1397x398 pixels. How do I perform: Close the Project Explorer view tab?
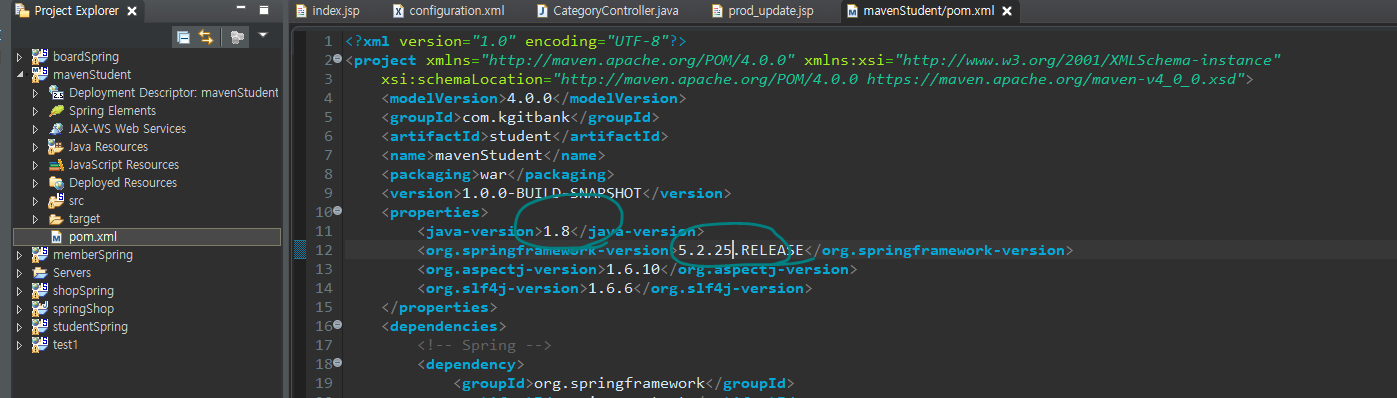tap(132, 11)
